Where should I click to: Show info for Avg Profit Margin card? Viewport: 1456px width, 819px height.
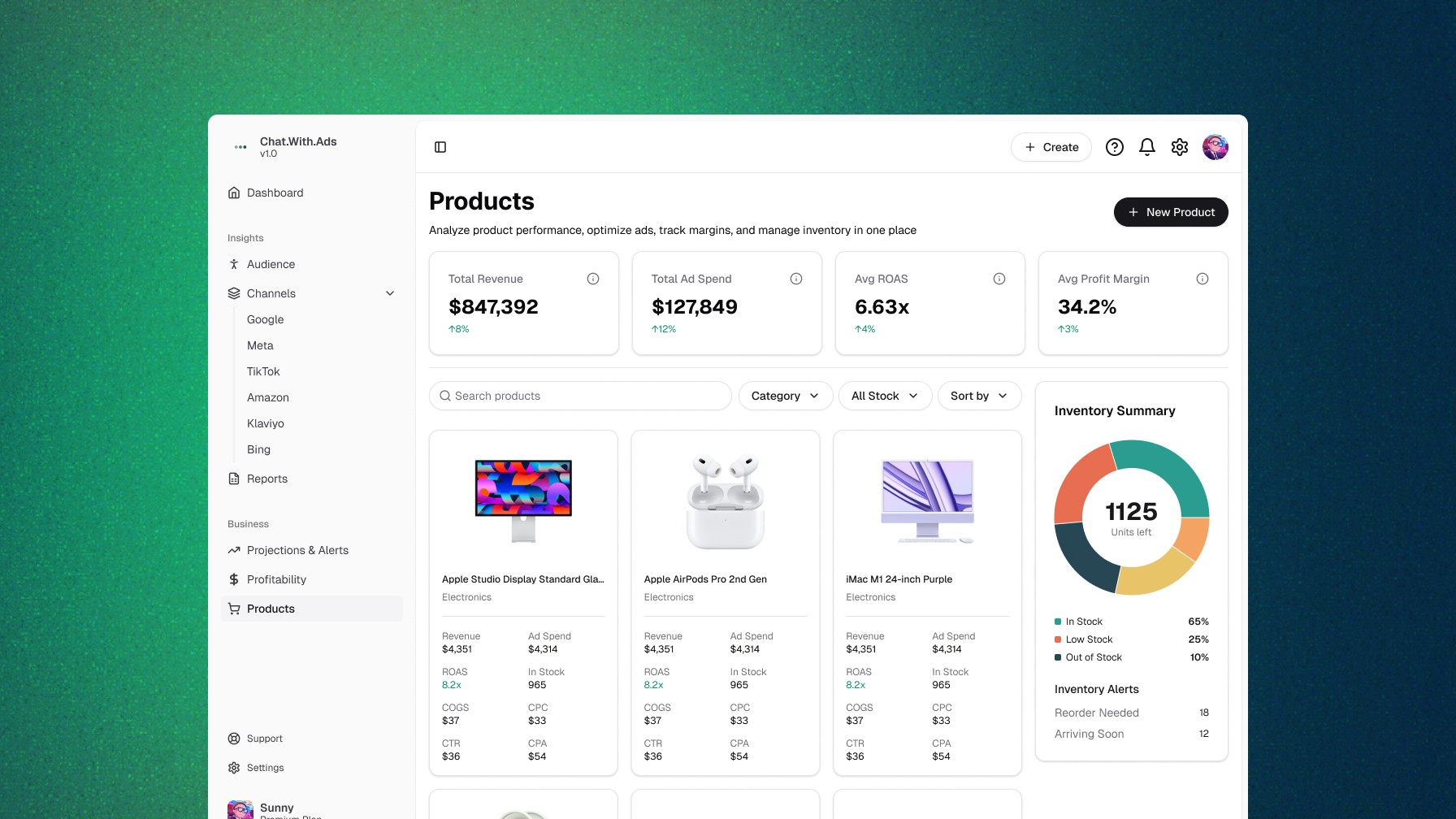(1202, 279)
